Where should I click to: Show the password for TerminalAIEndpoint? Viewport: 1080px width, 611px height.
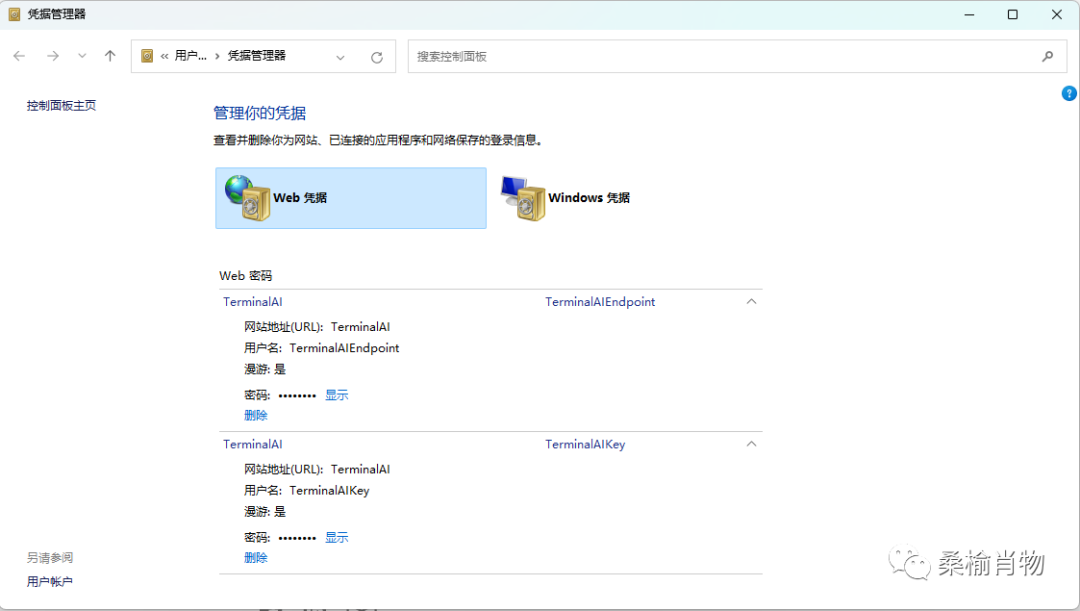click(337, 395)
